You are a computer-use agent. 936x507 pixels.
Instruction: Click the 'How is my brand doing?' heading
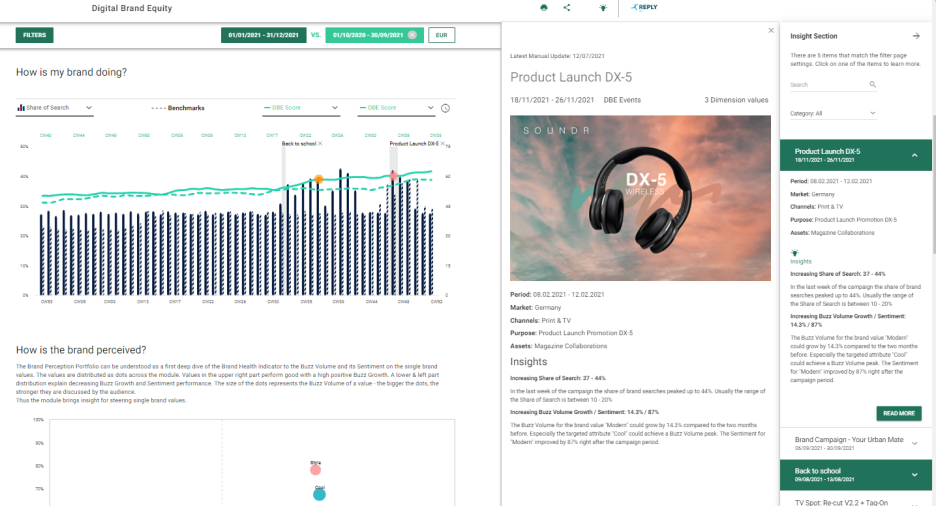71,72
